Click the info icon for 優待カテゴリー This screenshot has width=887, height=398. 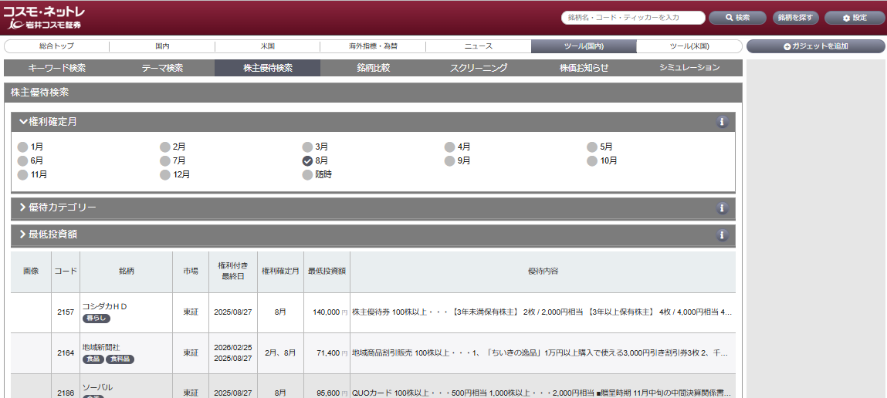721,208
